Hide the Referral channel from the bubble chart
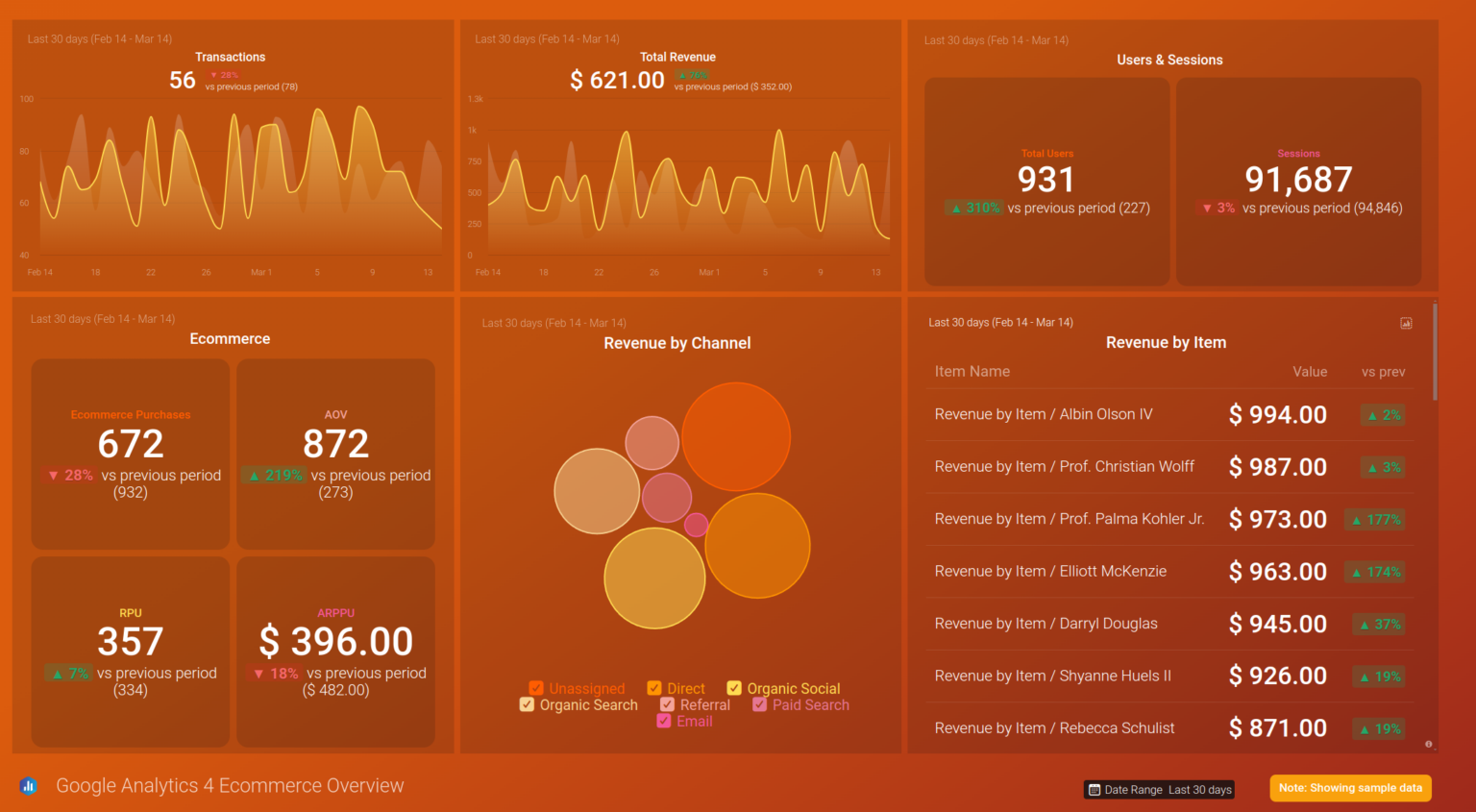 [x=667, y=704]
